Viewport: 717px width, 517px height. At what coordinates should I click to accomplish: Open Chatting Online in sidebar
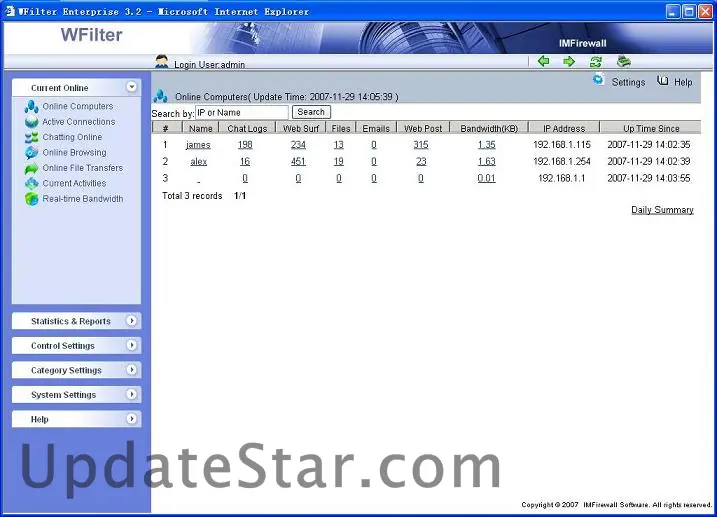(x=72, y=137)
